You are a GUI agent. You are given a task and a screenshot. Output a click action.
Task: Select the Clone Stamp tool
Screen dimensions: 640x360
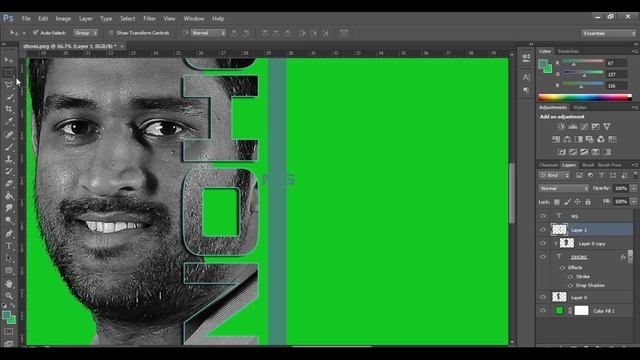[x=9, y=159]
